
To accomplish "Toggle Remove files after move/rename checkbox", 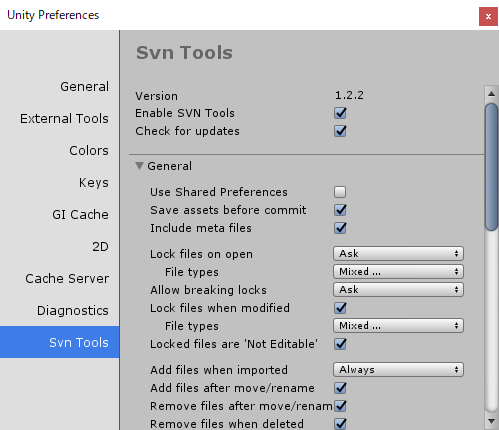I will [x=340, y=406].
